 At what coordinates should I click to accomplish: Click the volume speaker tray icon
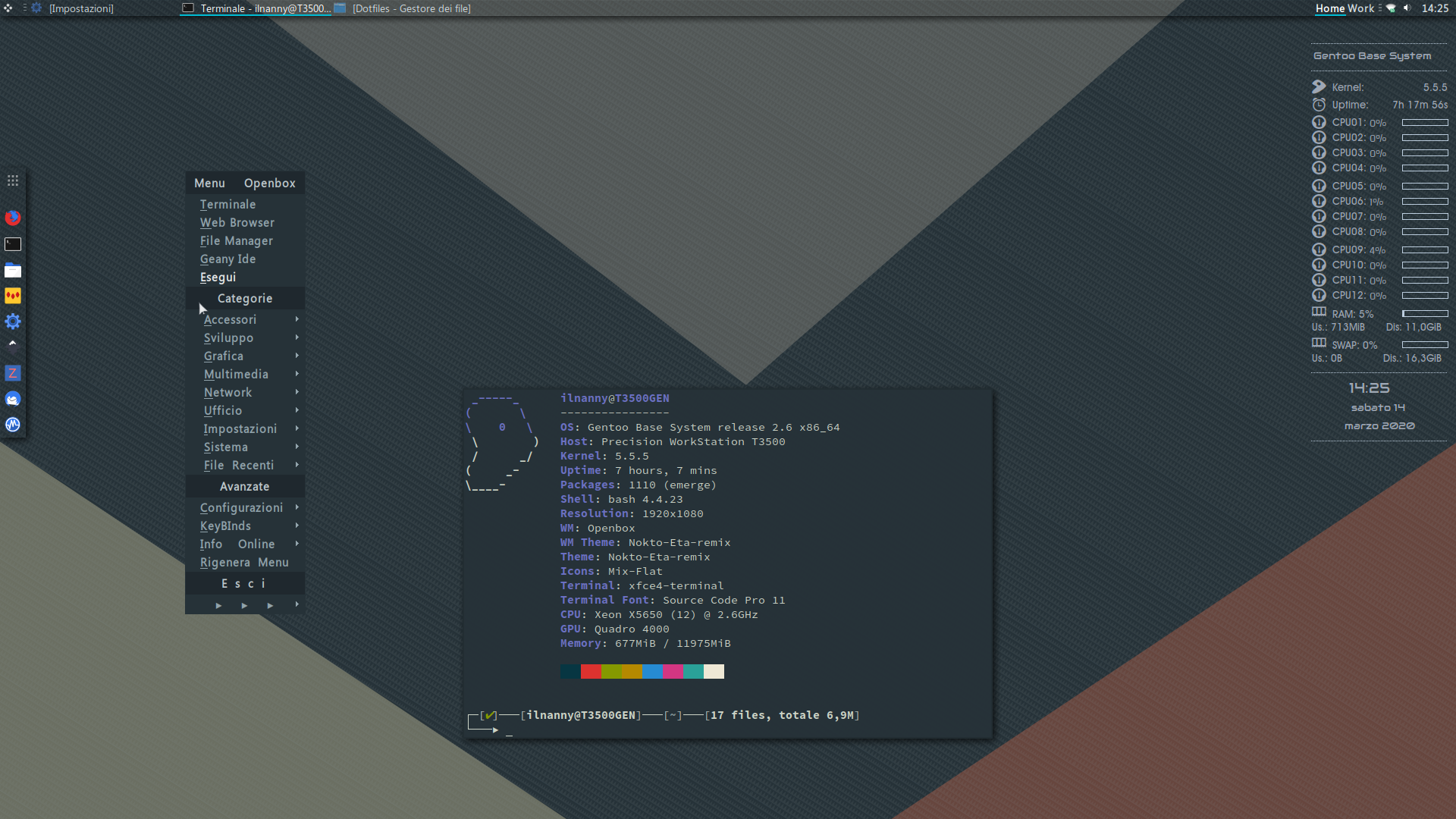click(x=1407, y=8)
